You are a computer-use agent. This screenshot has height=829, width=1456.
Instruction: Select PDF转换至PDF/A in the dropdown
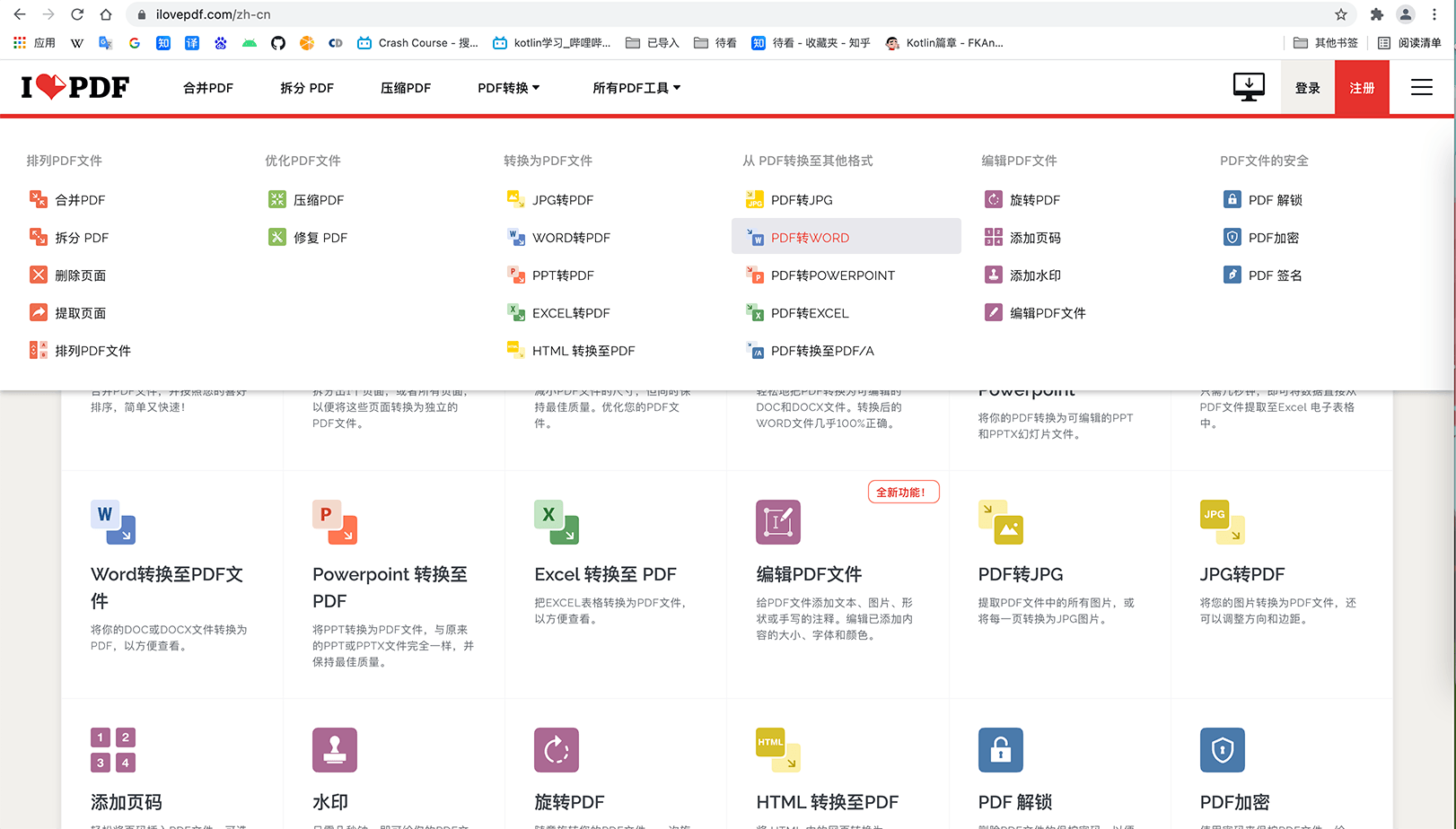point(822,350)
